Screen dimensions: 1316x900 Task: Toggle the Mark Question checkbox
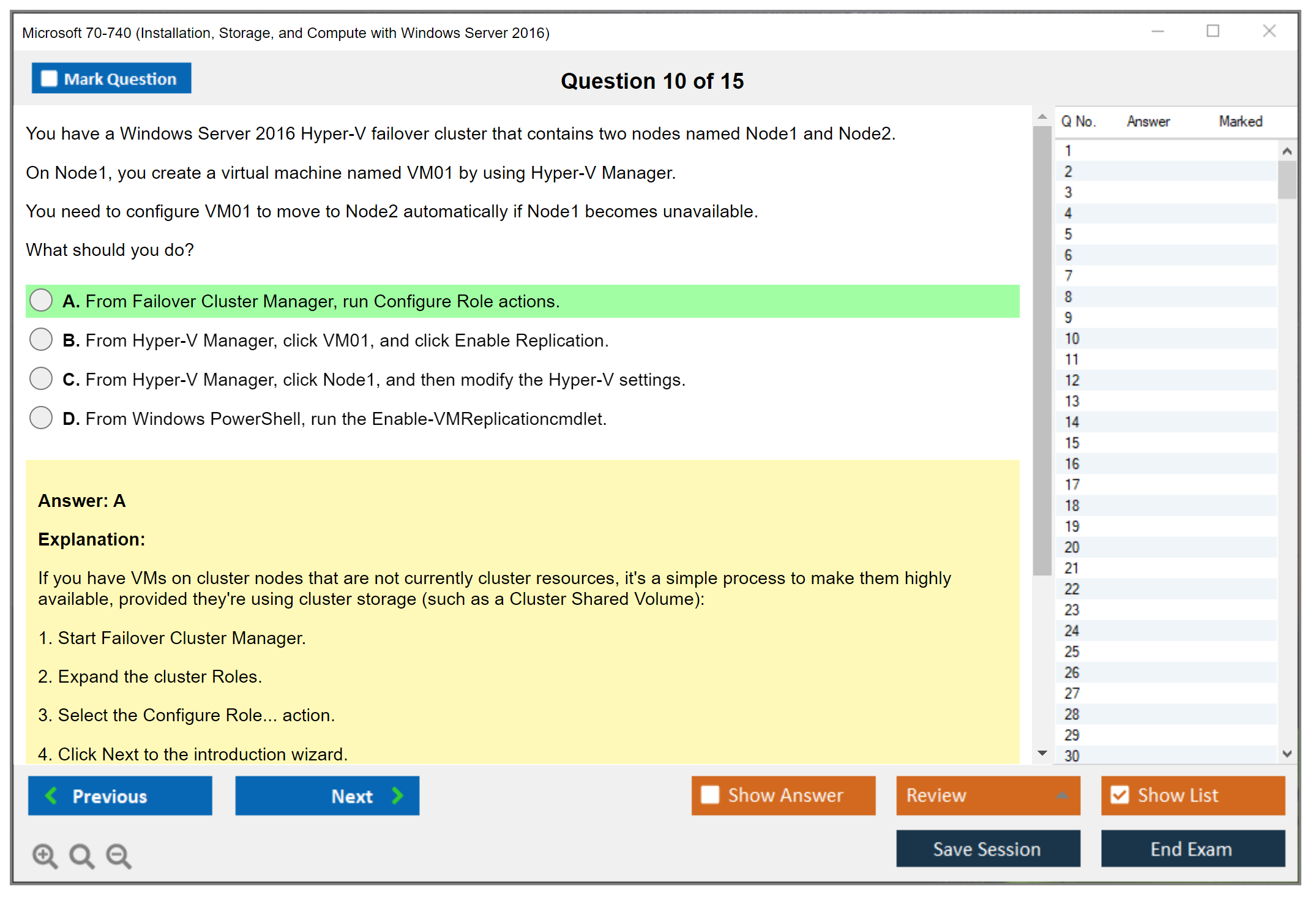49,78
